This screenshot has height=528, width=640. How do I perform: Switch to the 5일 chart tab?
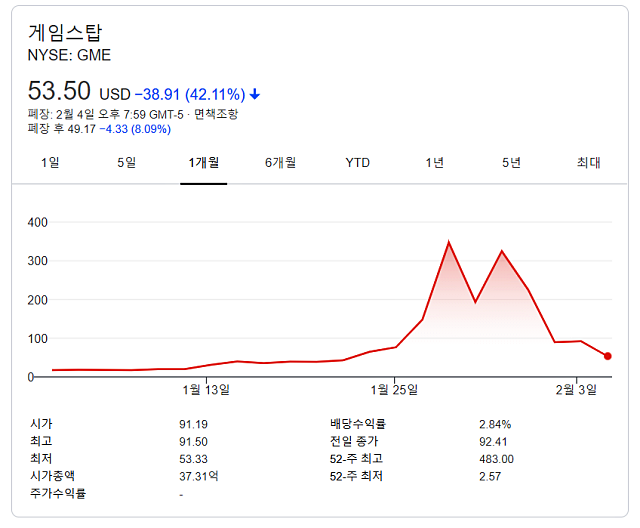[127, 163]
